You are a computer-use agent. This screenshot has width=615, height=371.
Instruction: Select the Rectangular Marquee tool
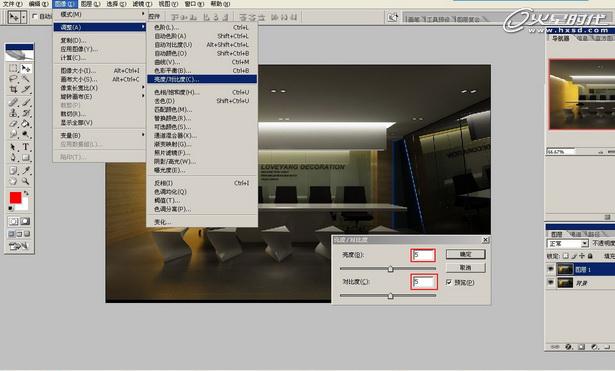pyautogui.click(x=13, y=69)
